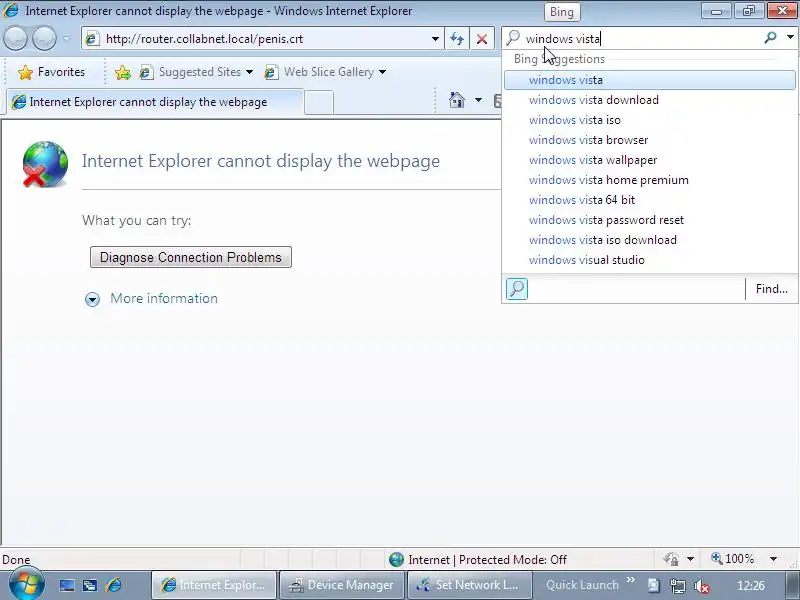
Task: Open the recent pages dropdown arrow
Action: point(66,38)
